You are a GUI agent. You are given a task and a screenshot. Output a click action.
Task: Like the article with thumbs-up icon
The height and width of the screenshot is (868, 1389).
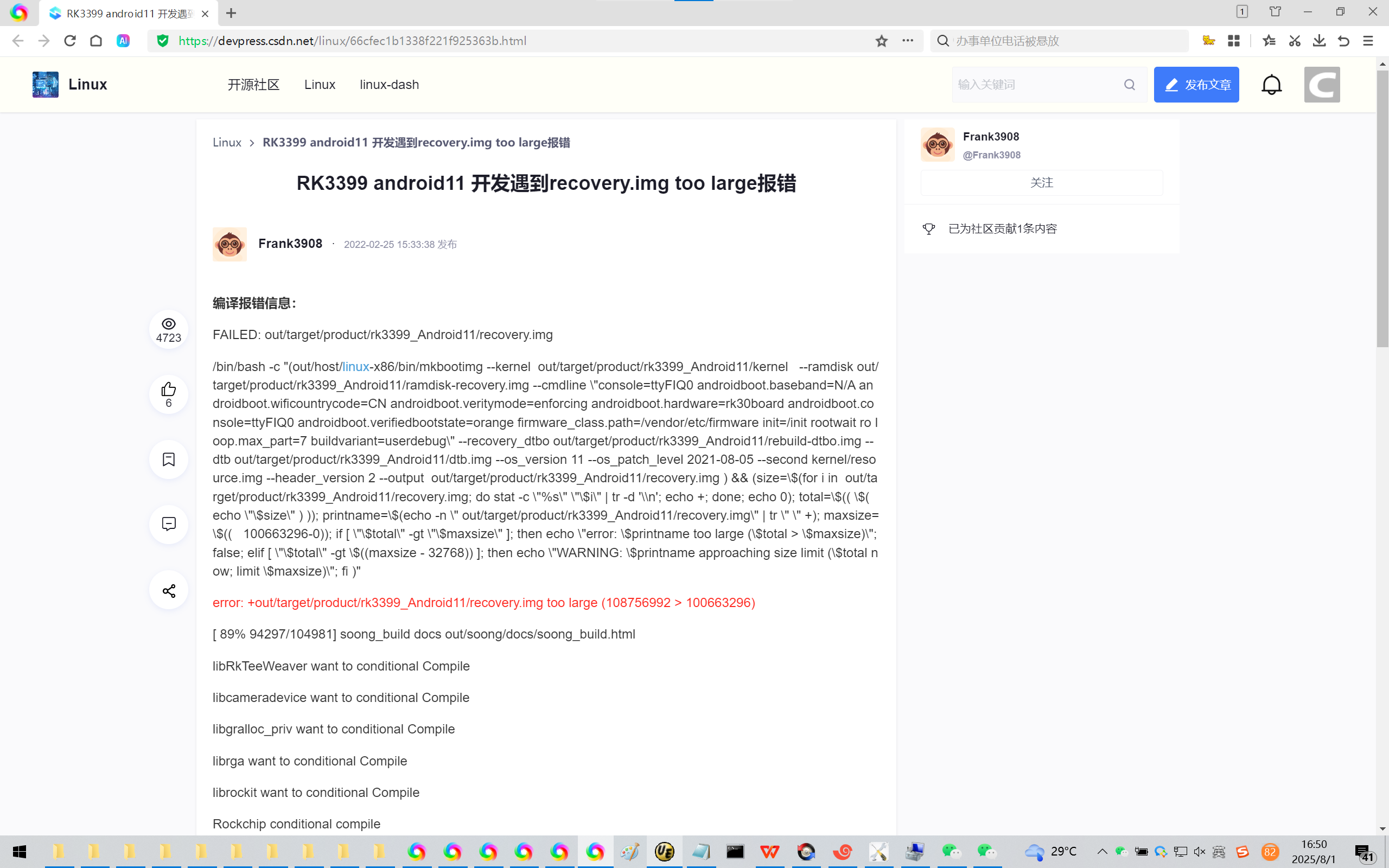[x=168, y=389]
